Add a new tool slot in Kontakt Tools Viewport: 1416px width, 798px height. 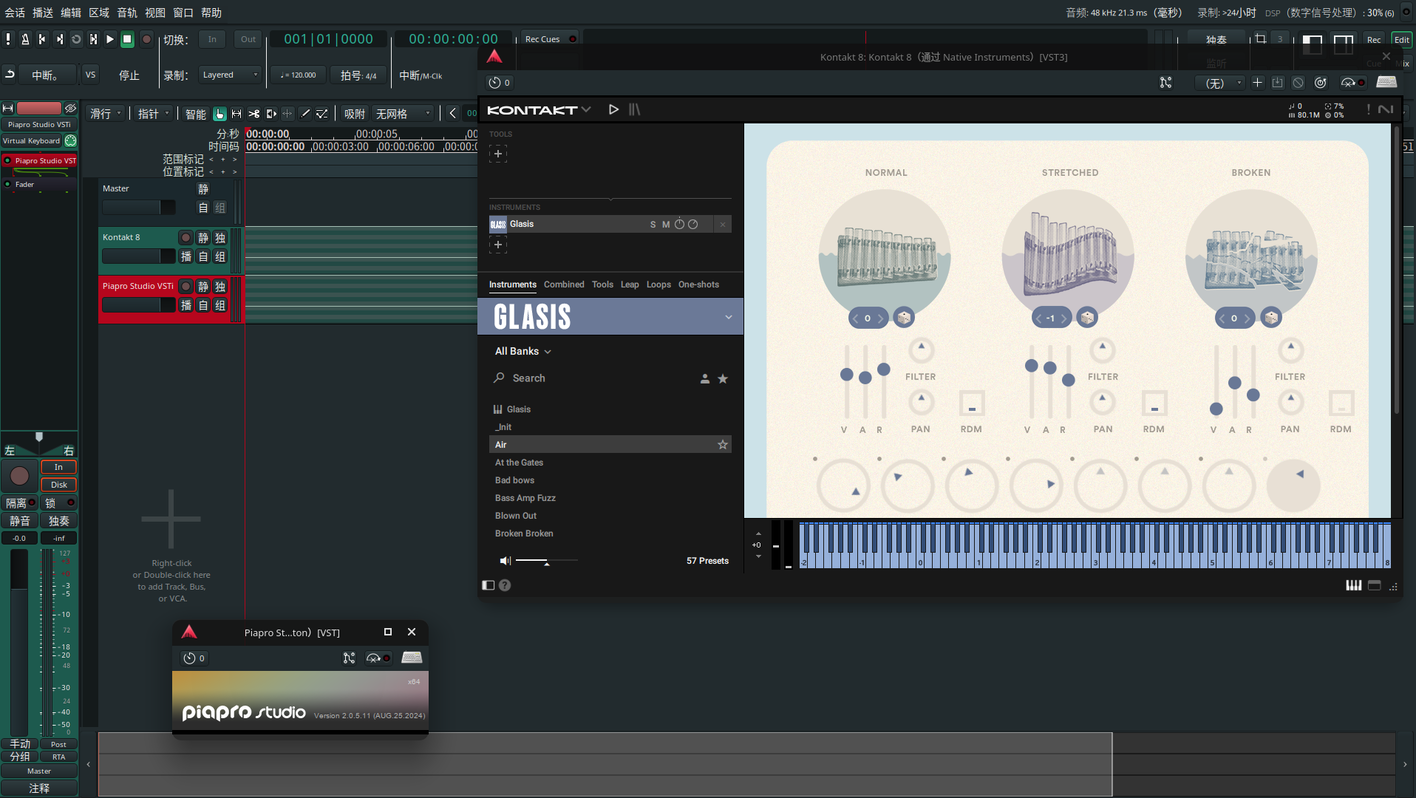click(x=498, y=154)
